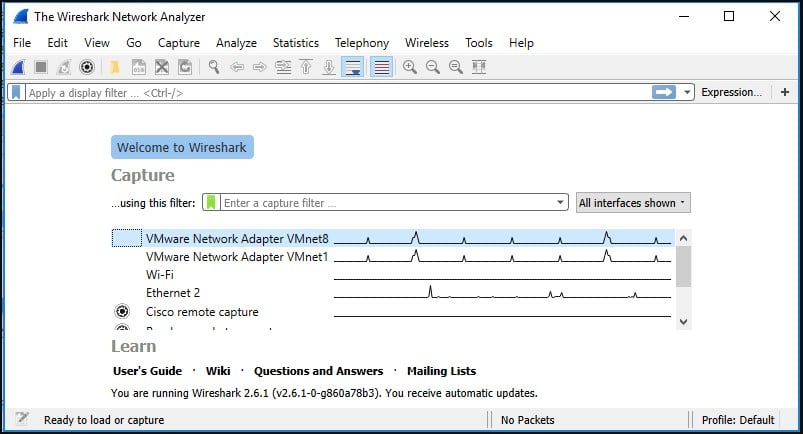Open the Analyze menu
This screenshot has width=803, height=434.
click(x=236, y=43)
